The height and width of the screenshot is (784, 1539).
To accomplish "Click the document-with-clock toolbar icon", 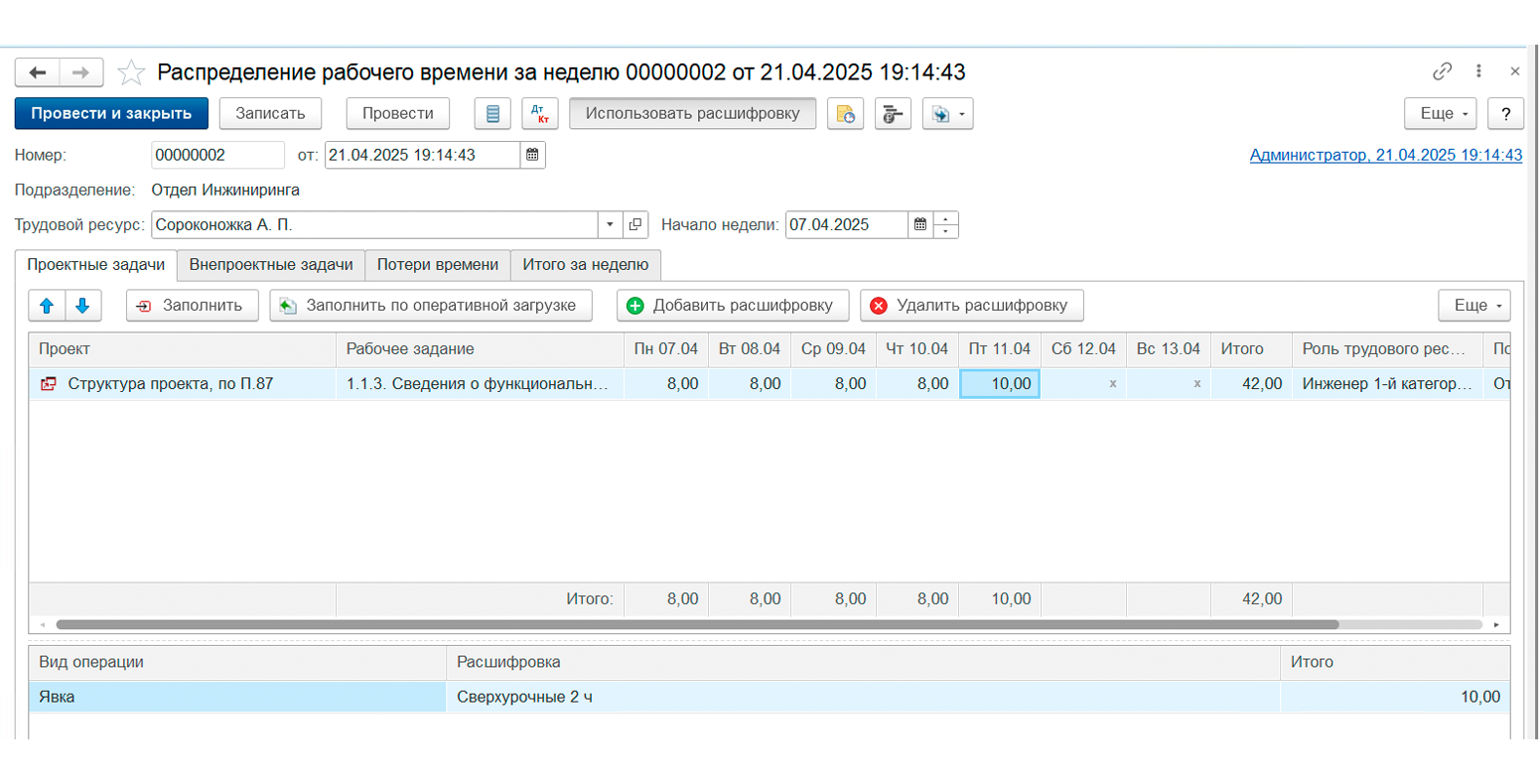I will pyautogui.click(x=845, y=113).
